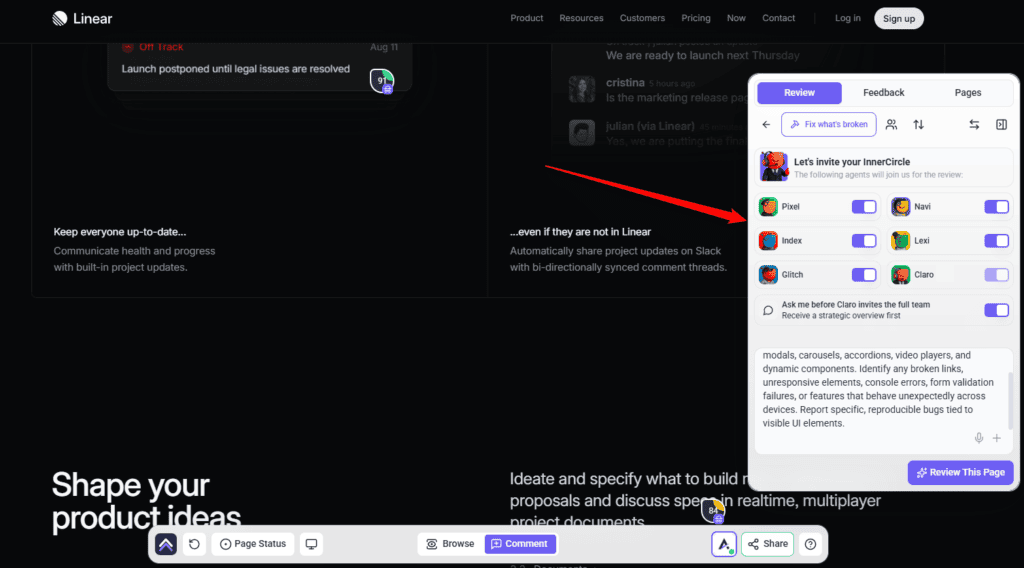Open the Product menu
Viewport: 1024px width, 568px height.
point(526,18)
